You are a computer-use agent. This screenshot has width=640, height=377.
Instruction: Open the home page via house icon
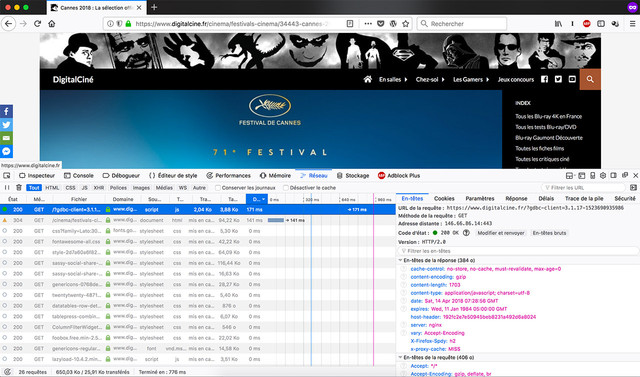coord(51,24)
